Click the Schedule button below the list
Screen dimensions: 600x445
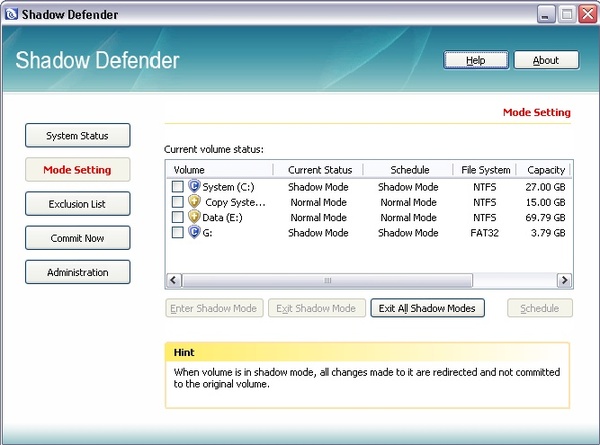[x=540, y=308]
